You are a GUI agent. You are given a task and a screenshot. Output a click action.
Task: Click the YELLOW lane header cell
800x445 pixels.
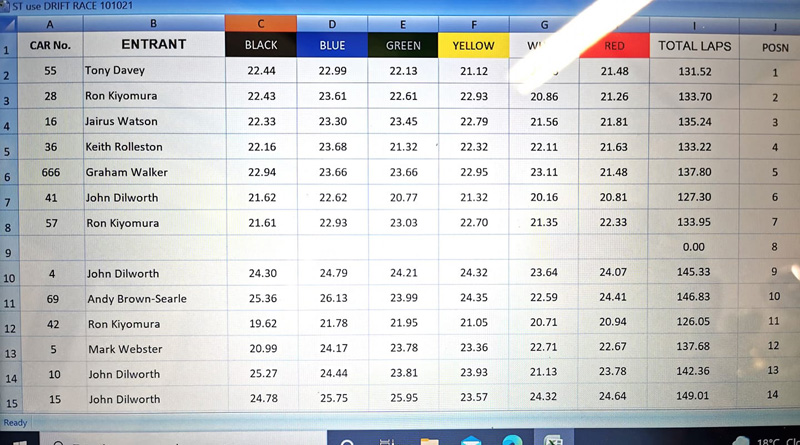pos(473,46)
